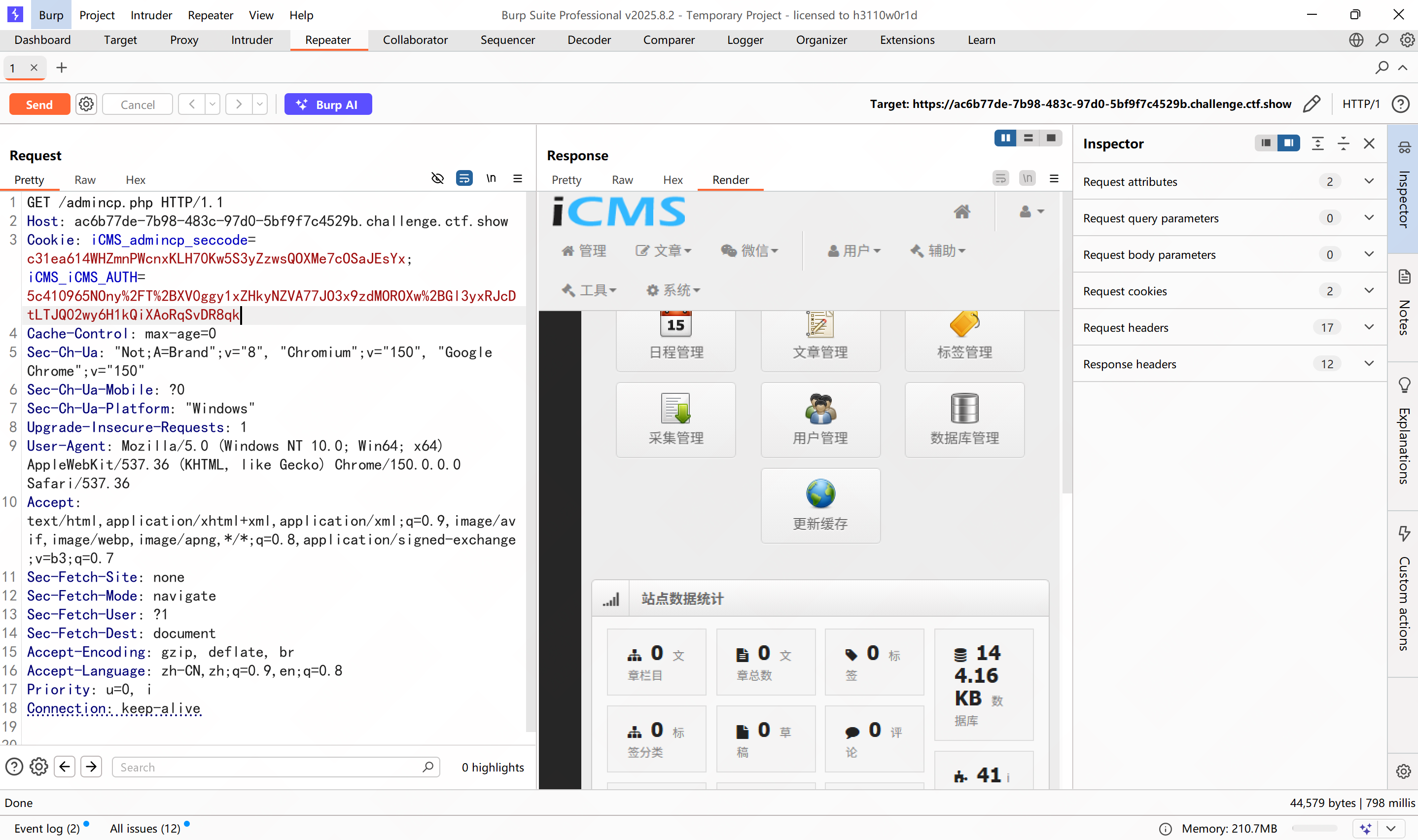This screenshot has width=1418, height=840.
Task: Open the Notes side panel icon
Action: [1404, 277]
